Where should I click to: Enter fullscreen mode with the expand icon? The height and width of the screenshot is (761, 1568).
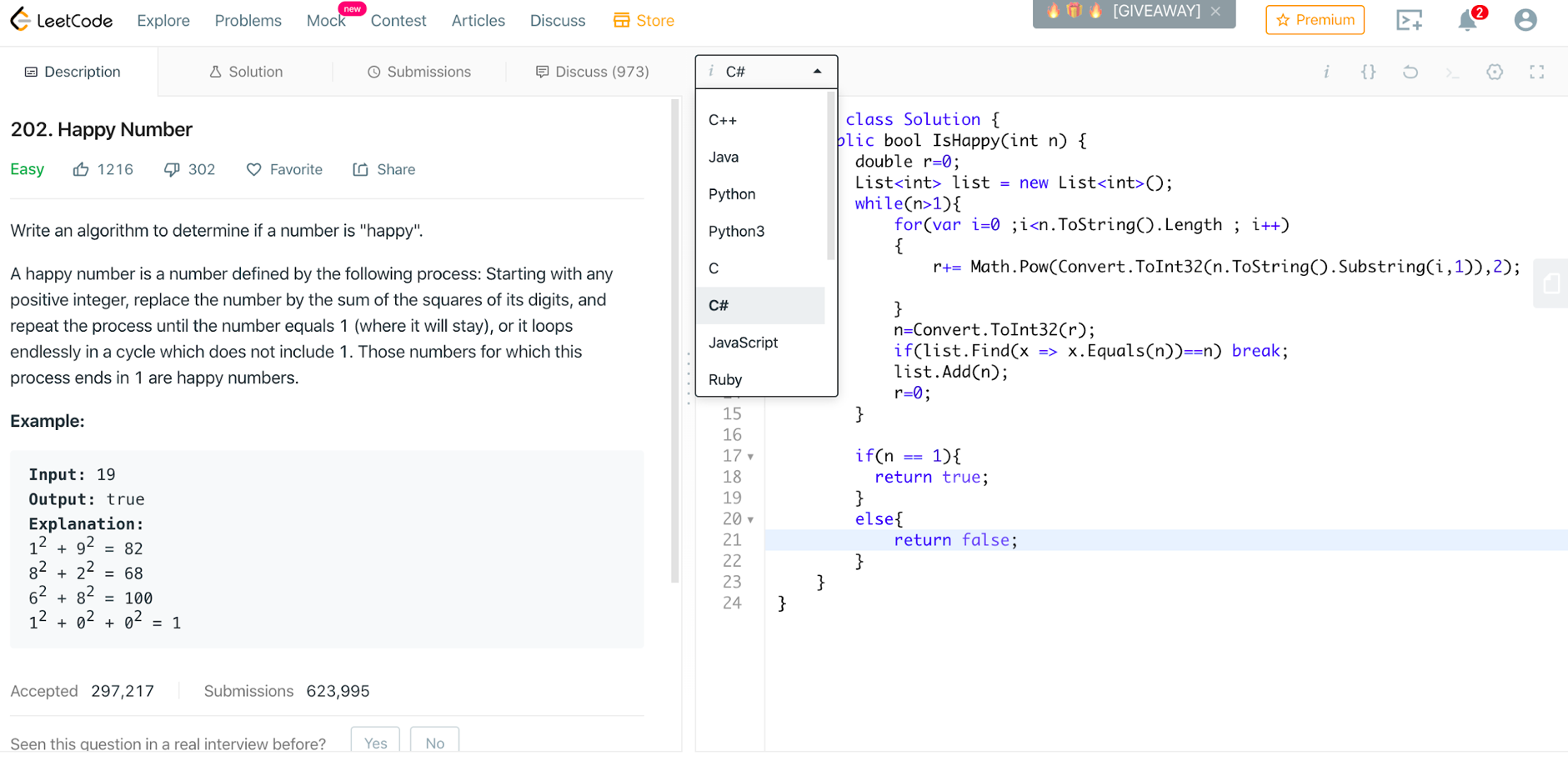click(1537, 72)
